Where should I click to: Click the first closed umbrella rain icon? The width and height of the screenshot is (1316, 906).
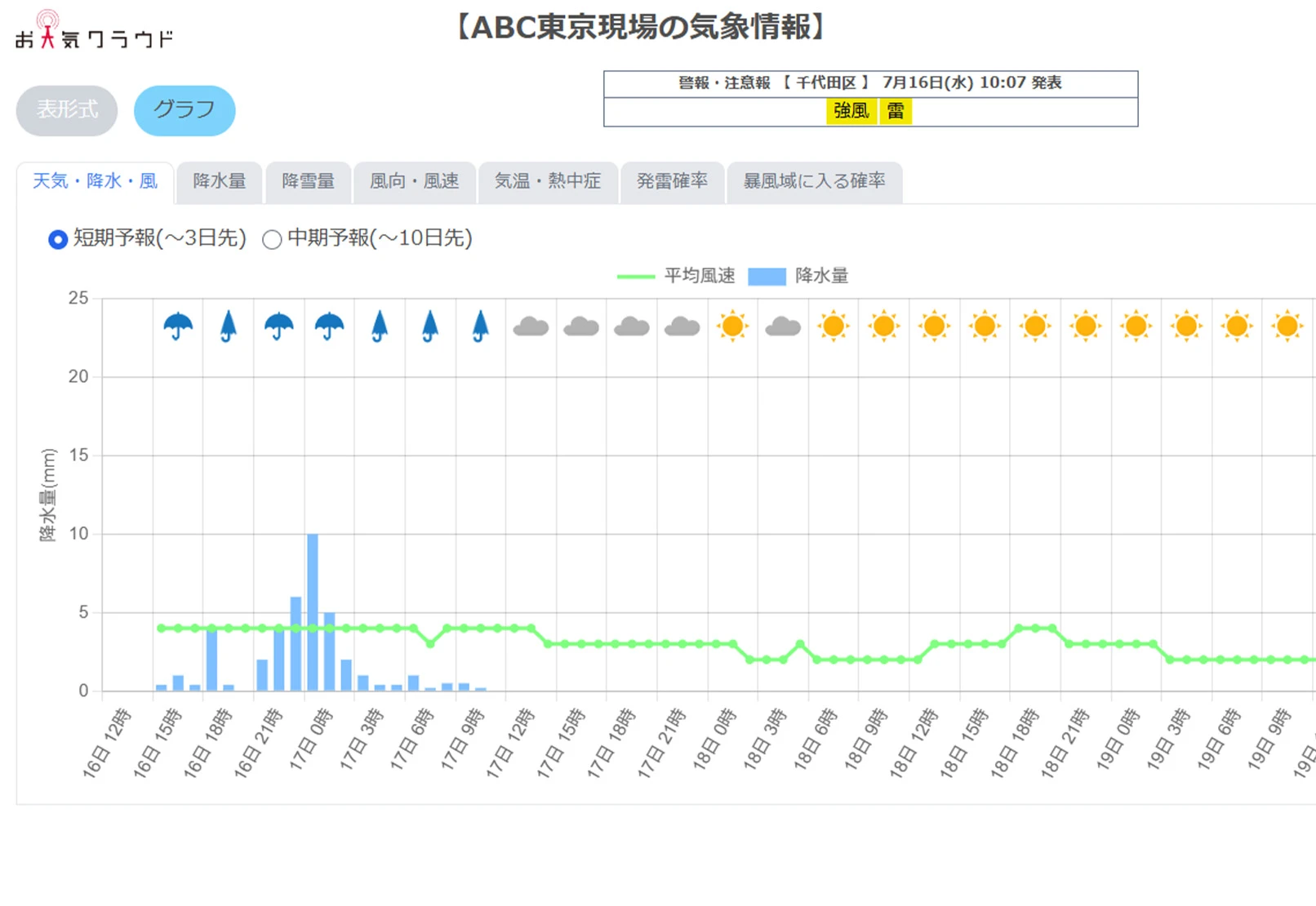[x=229, y=326]
